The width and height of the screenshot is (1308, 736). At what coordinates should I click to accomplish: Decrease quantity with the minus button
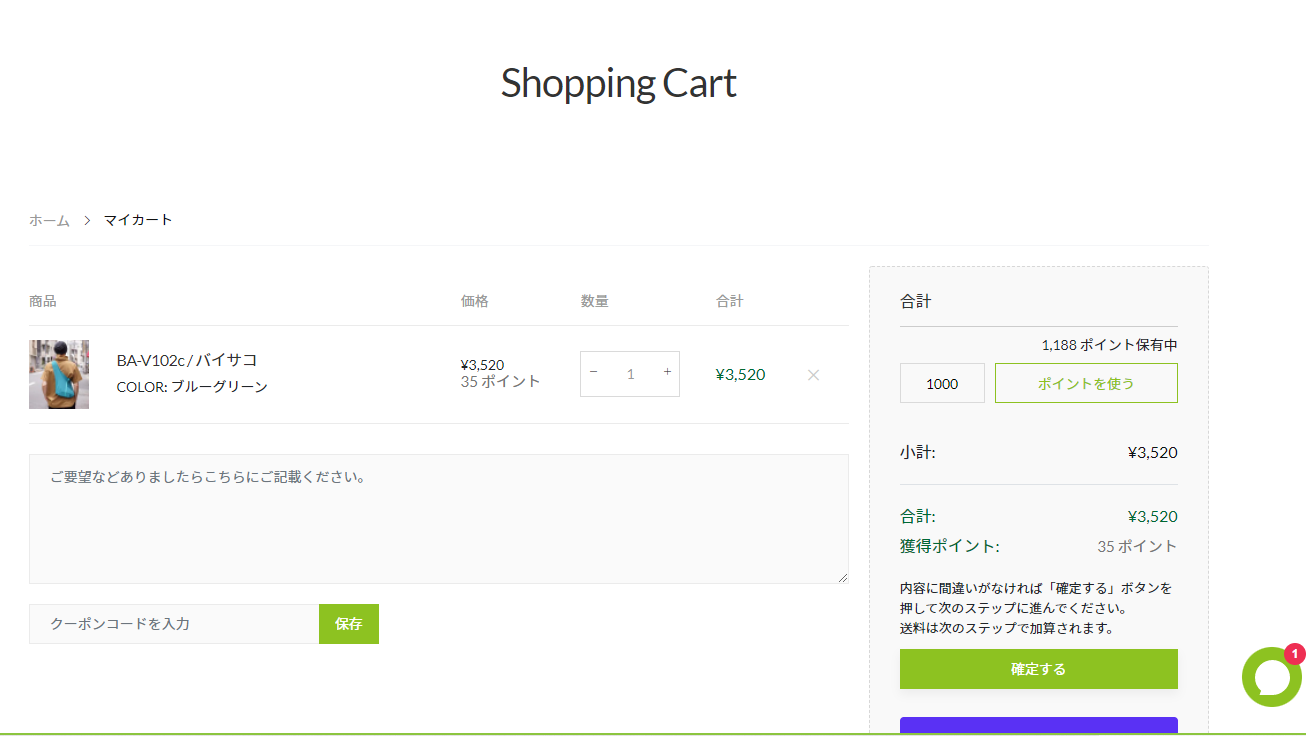pyautogui.click(x=594, y=373)
